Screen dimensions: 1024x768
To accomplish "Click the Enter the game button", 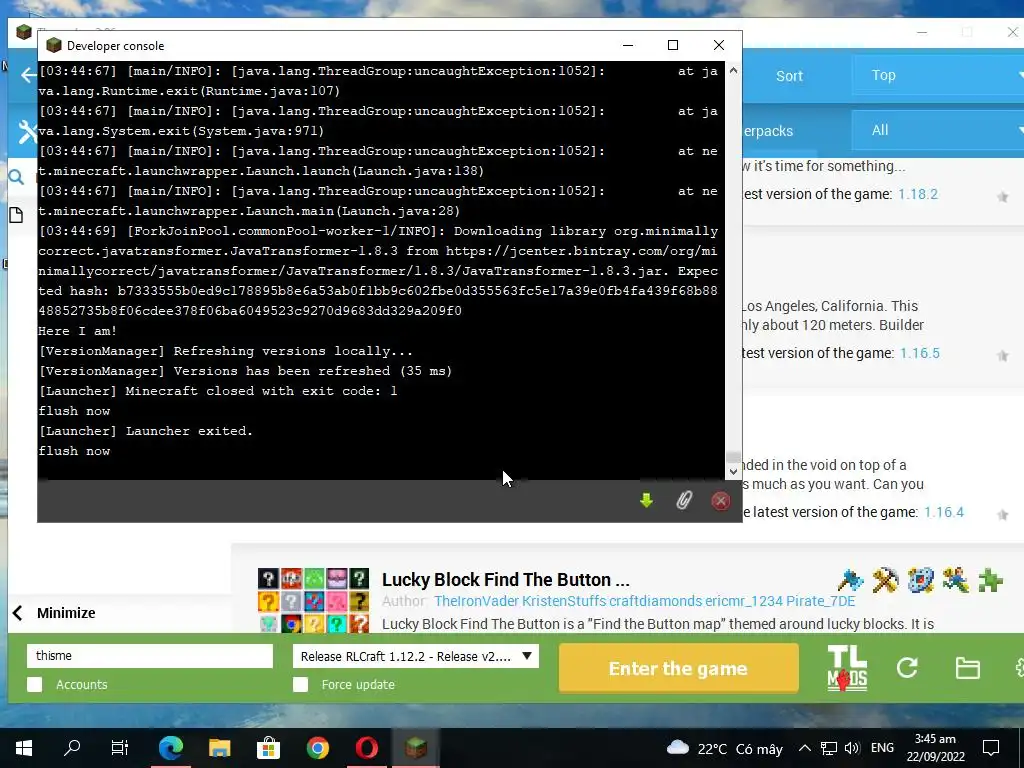I will (x=679, y=668).
